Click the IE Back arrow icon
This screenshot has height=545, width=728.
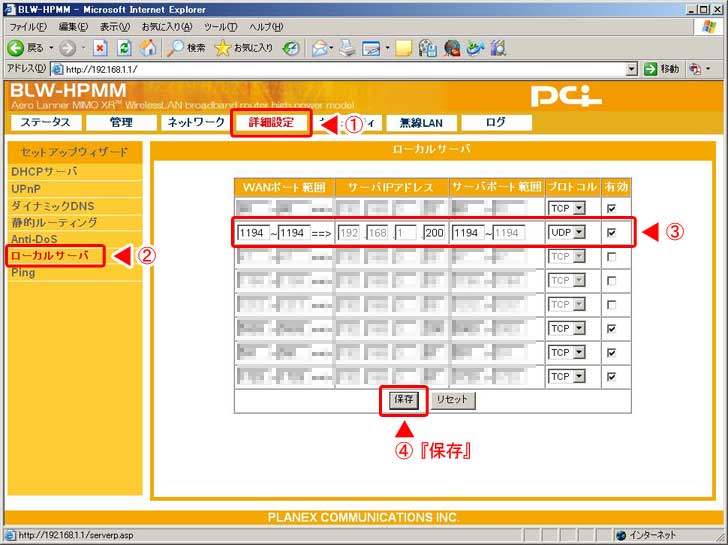click(15, 48)
